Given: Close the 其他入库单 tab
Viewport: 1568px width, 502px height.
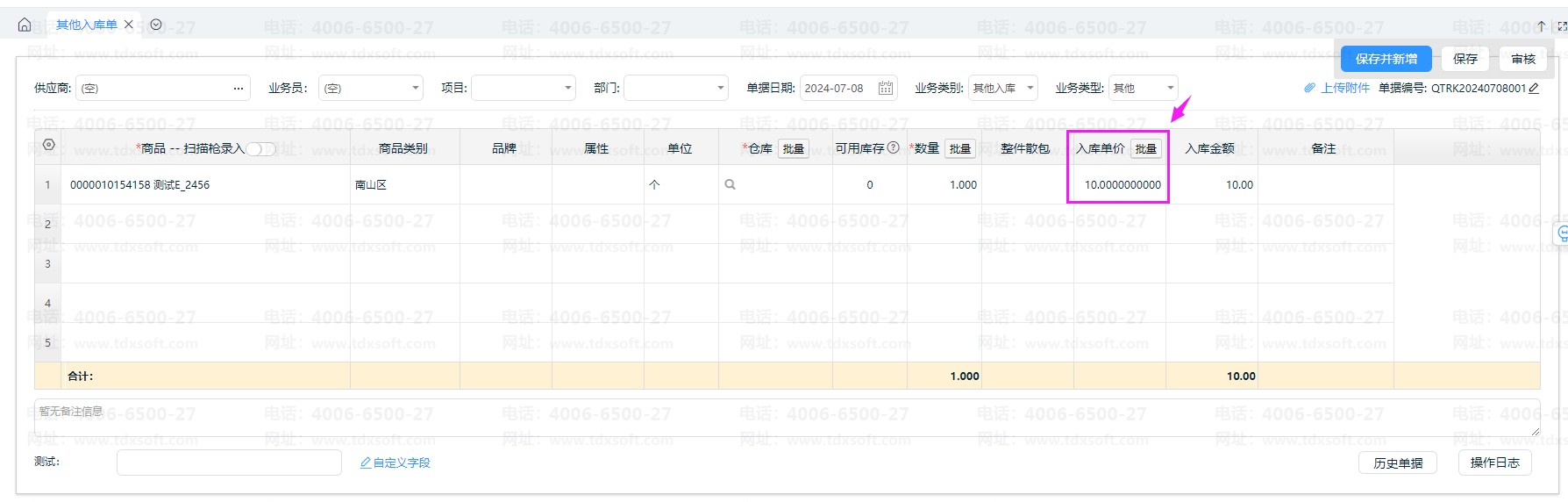Looking at the screenshot, I should tap(129, 25).
